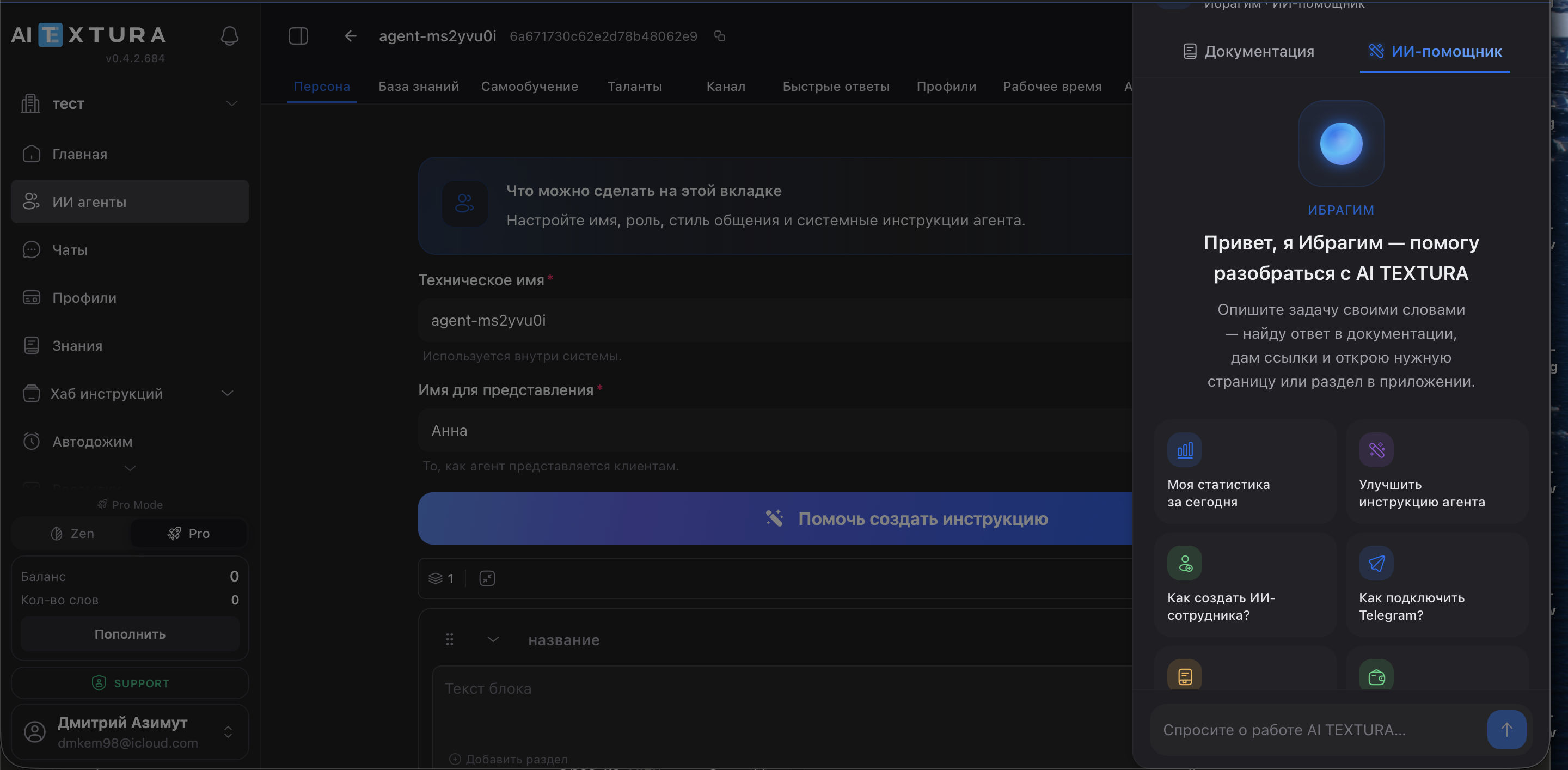Open Главная in the sidebar
This screenshot has width=1568, height=770.
(130, 154)
